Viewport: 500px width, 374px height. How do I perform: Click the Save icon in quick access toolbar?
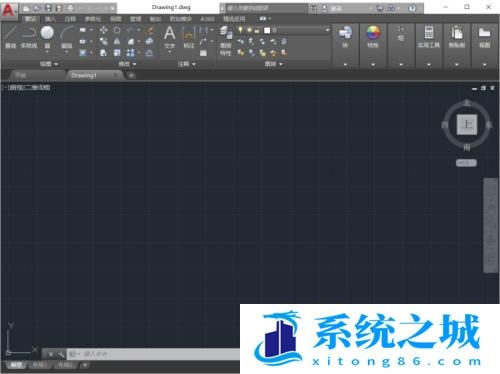[48, 8]
